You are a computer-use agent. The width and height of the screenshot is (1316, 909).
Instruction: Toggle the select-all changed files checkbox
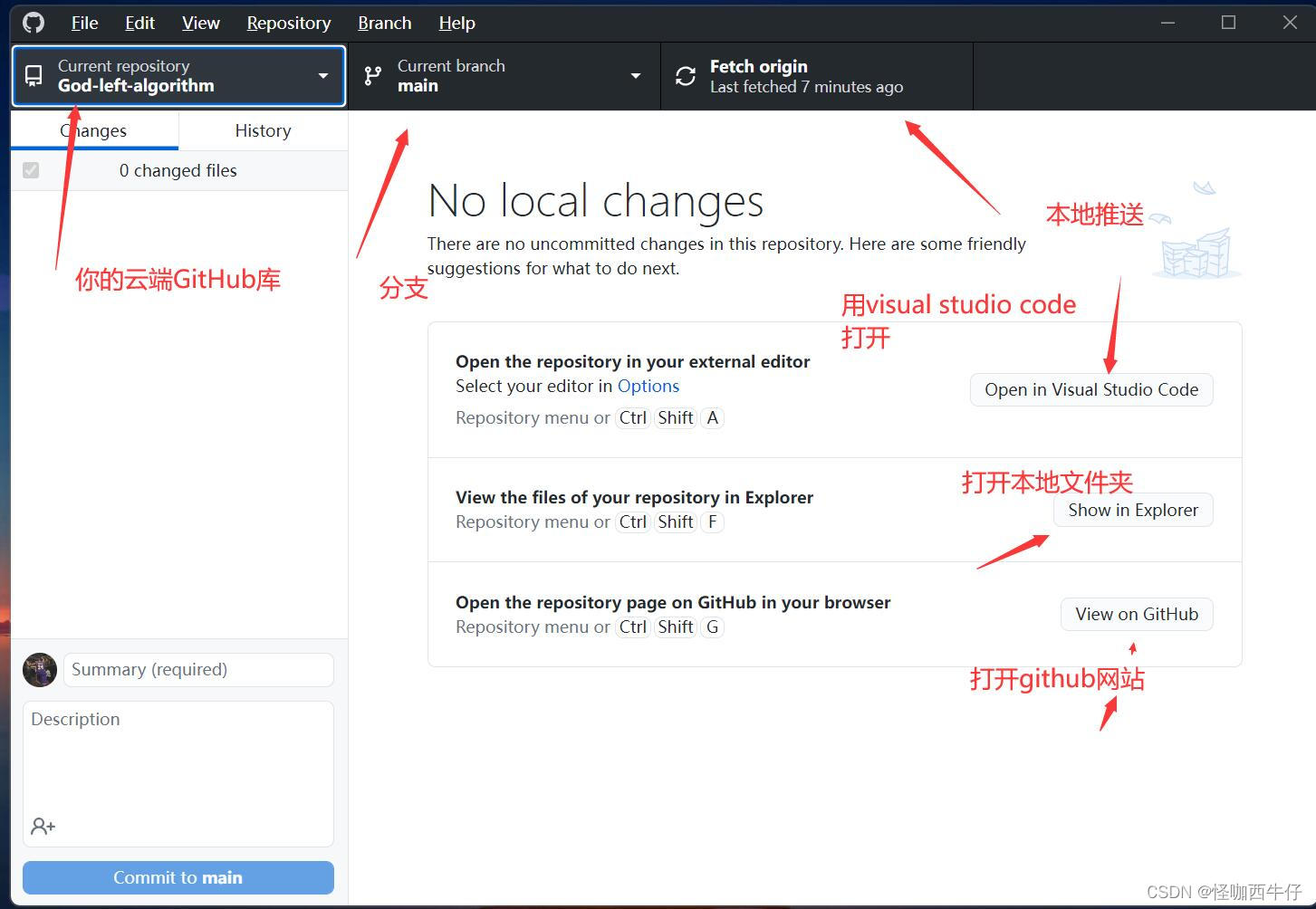click(31, 170)
